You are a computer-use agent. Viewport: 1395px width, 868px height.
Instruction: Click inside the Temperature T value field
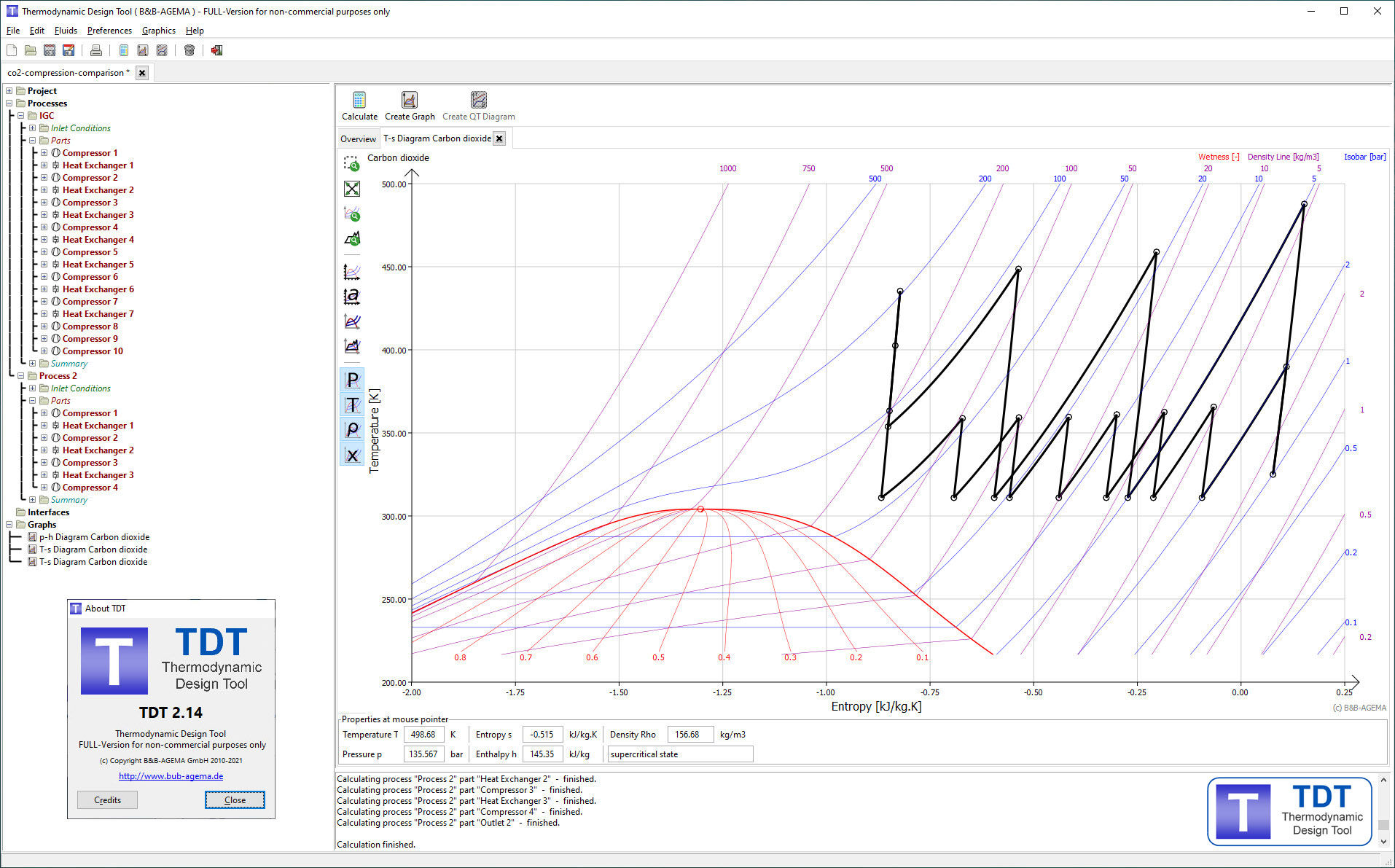coord(423,734)
